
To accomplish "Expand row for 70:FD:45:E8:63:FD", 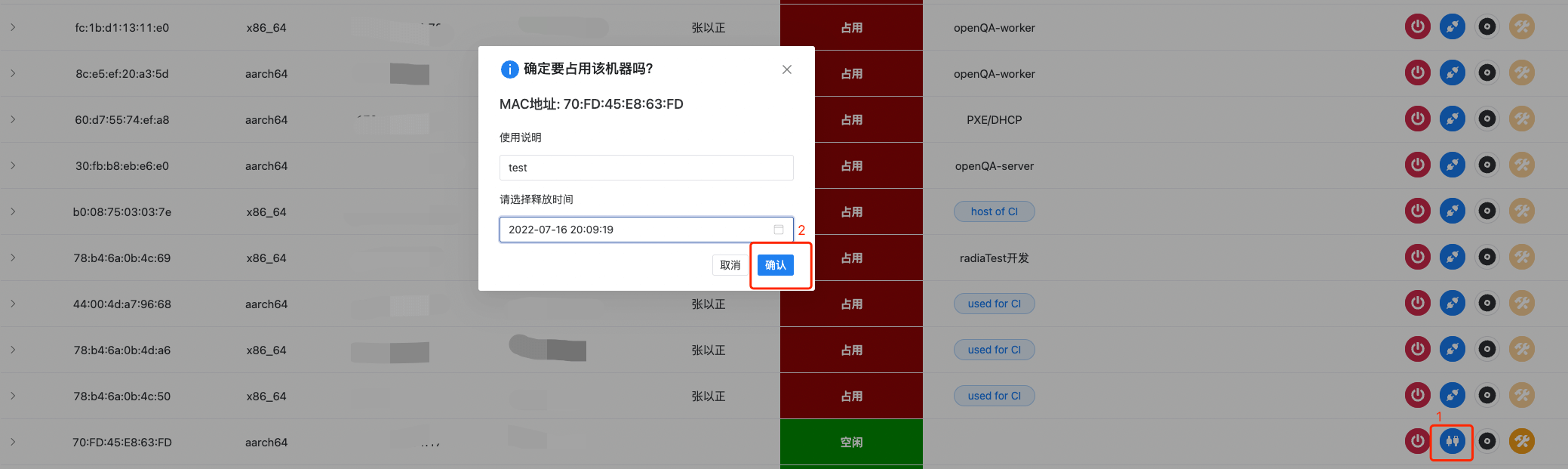I will 13,442.
